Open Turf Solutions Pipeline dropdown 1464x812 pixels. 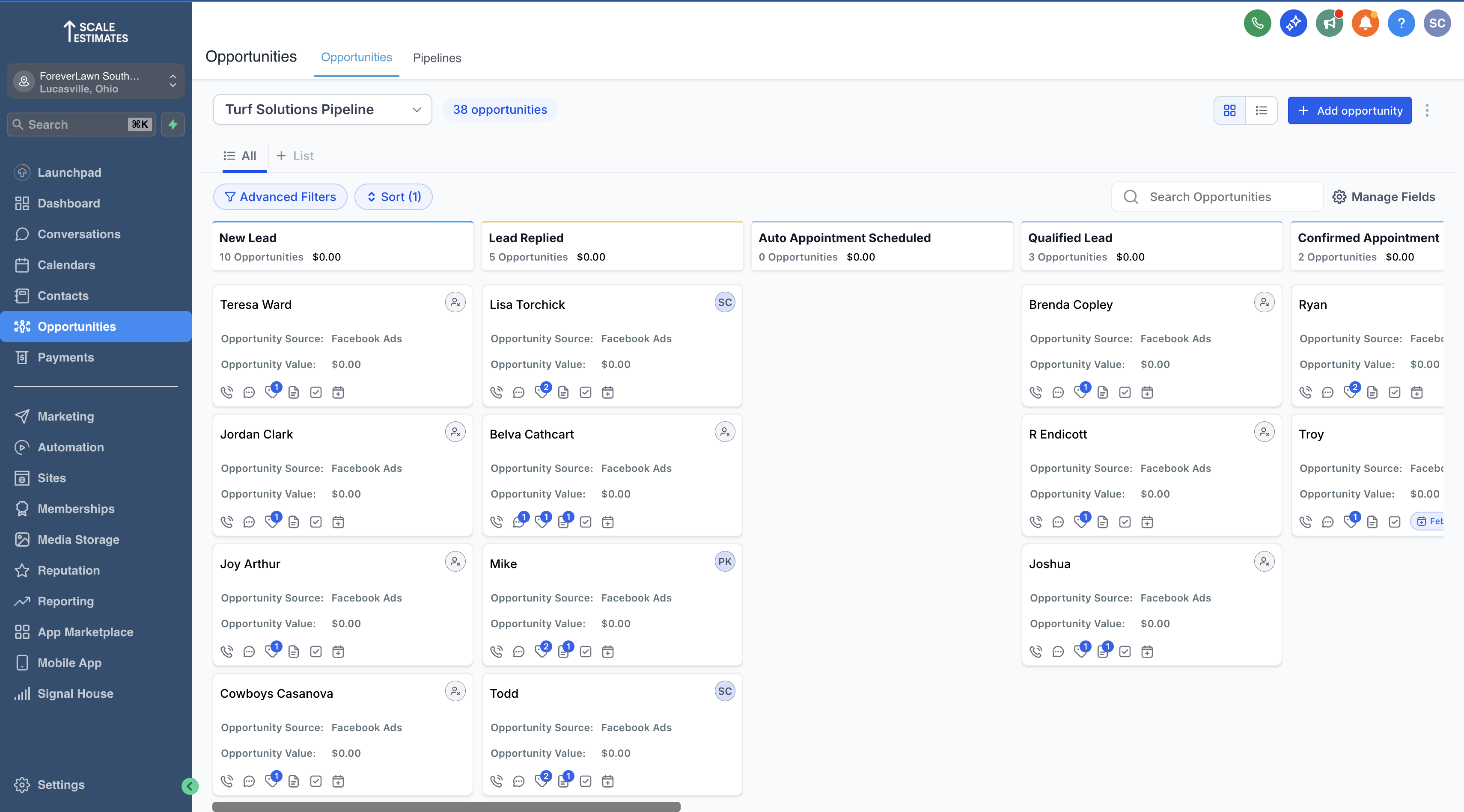(322, 110)
